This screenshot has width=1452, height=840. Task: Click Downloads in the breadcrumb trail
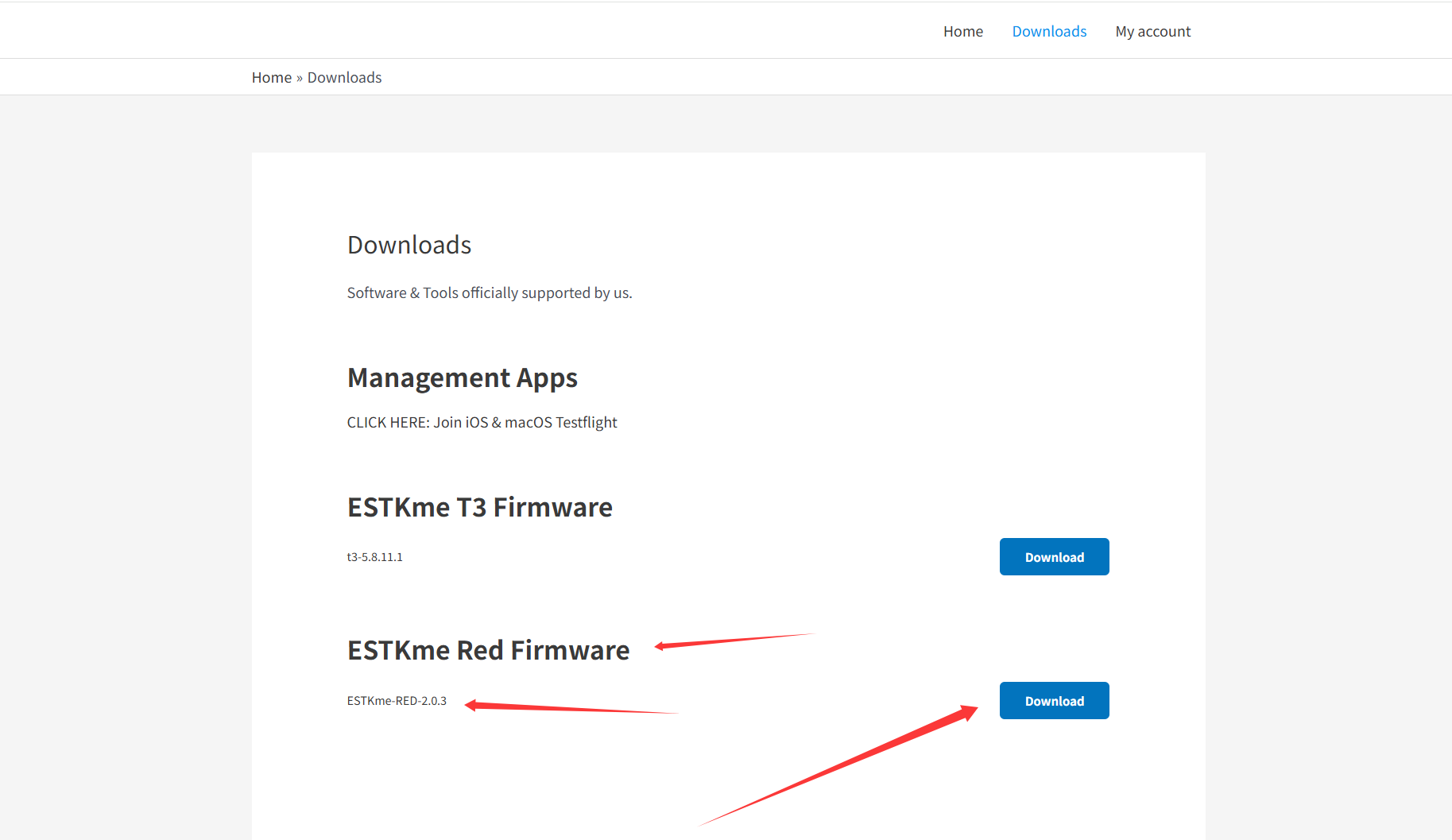344,78
